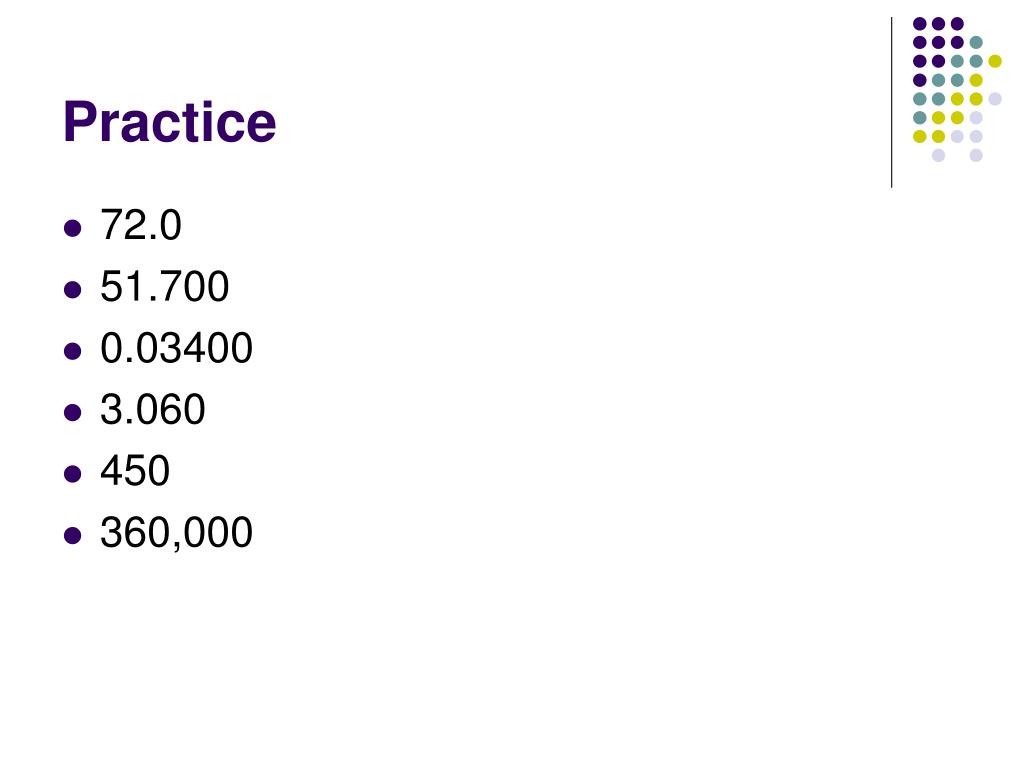
Task: Select the bullet marker before 3.060
Action: [x=72, y=412]
